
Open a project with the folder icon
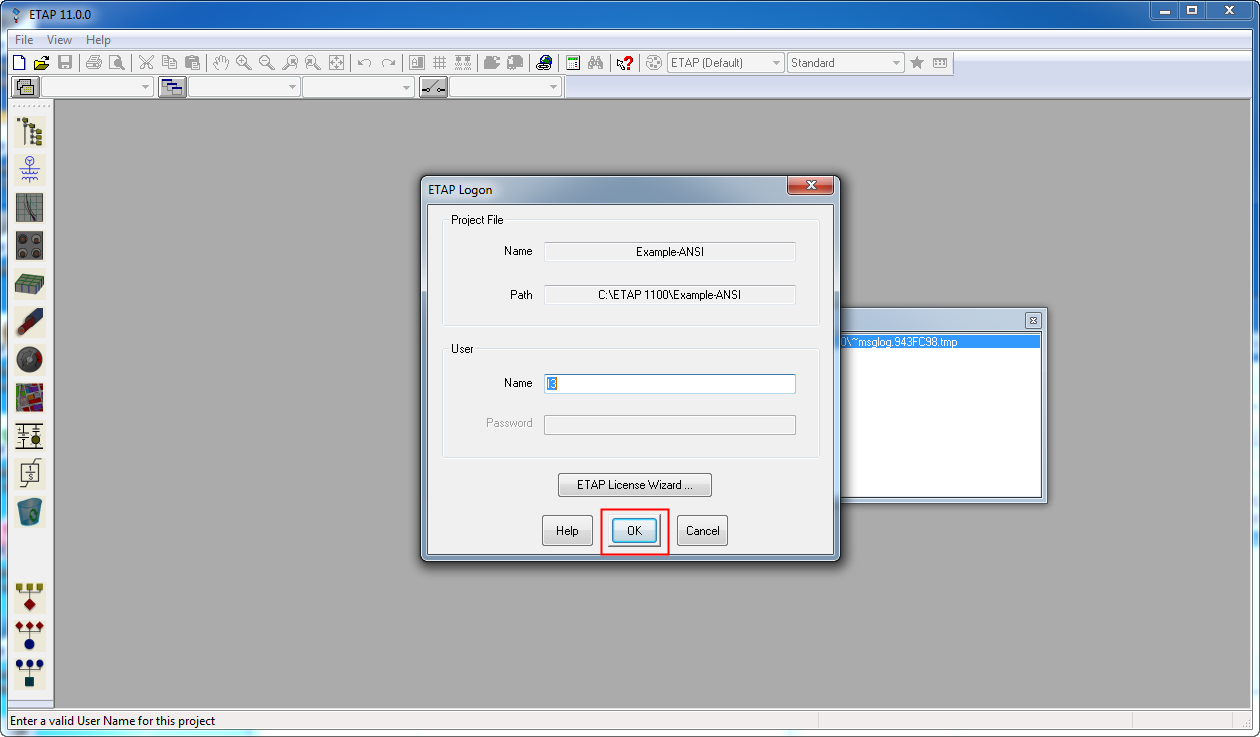41,63
